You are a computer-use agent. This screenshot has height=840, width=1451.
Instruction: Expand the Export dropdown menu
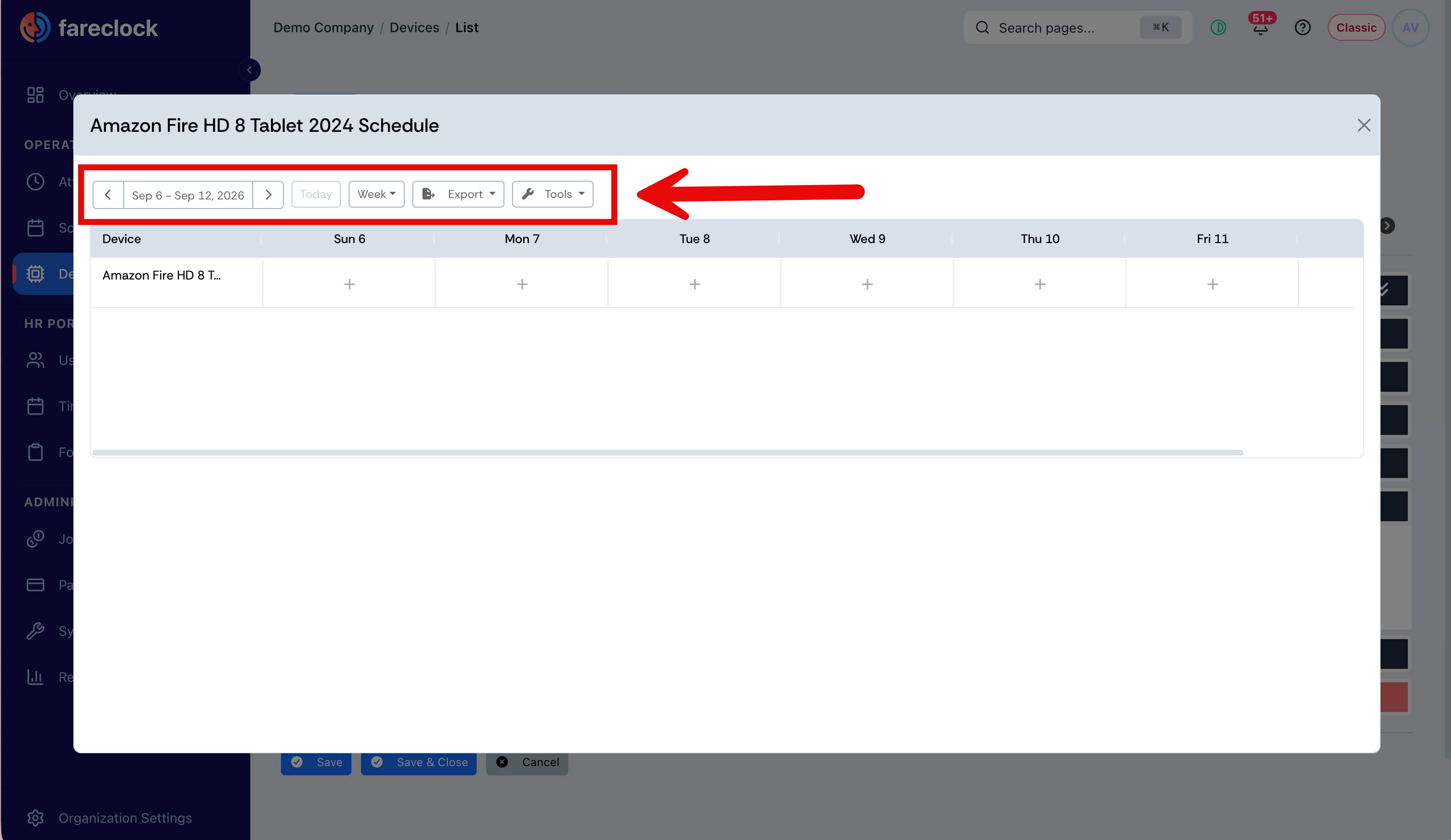(x=458, y=194)
